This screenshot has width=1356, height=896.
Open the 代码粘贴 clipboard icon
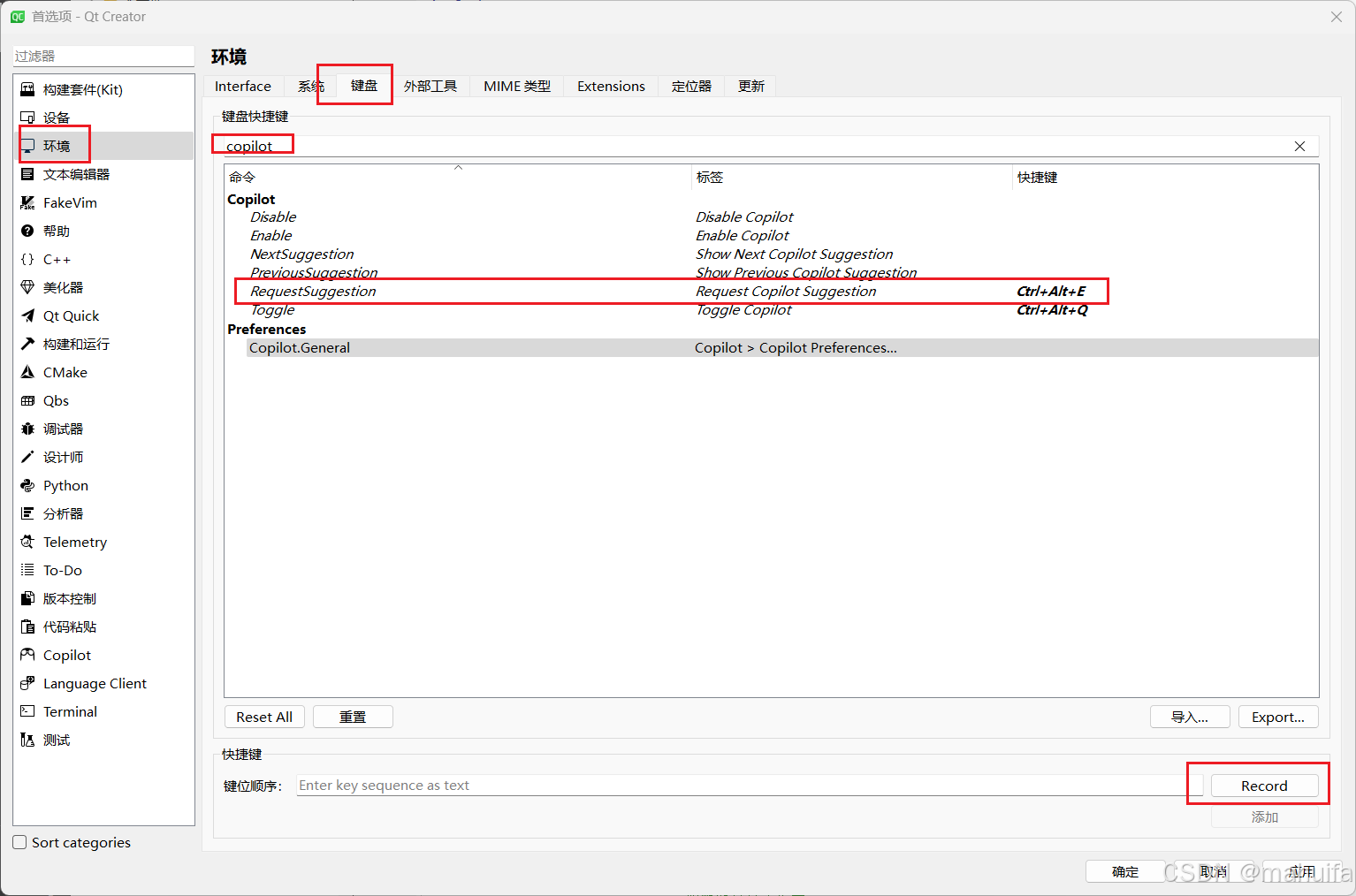[27, 626]
